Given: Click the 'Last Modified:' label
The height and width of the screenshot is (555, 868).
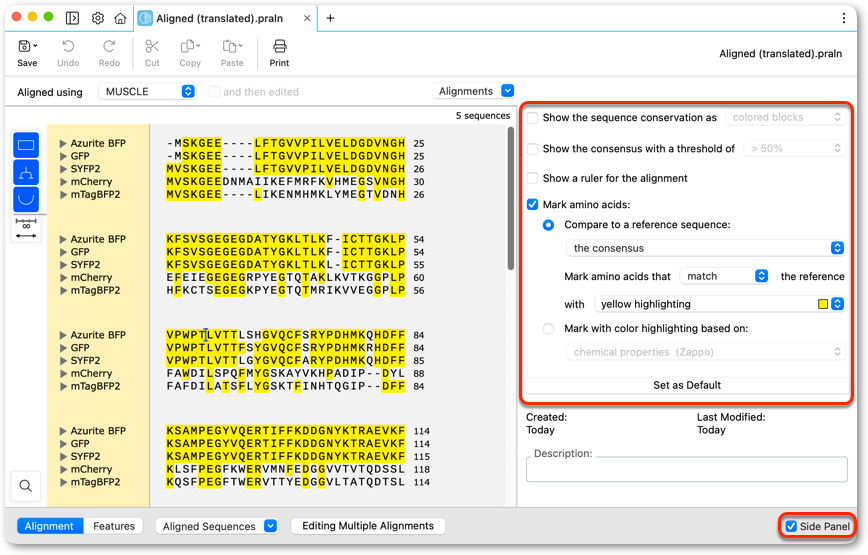Looking at the screenshot, I should coord(731,417).
